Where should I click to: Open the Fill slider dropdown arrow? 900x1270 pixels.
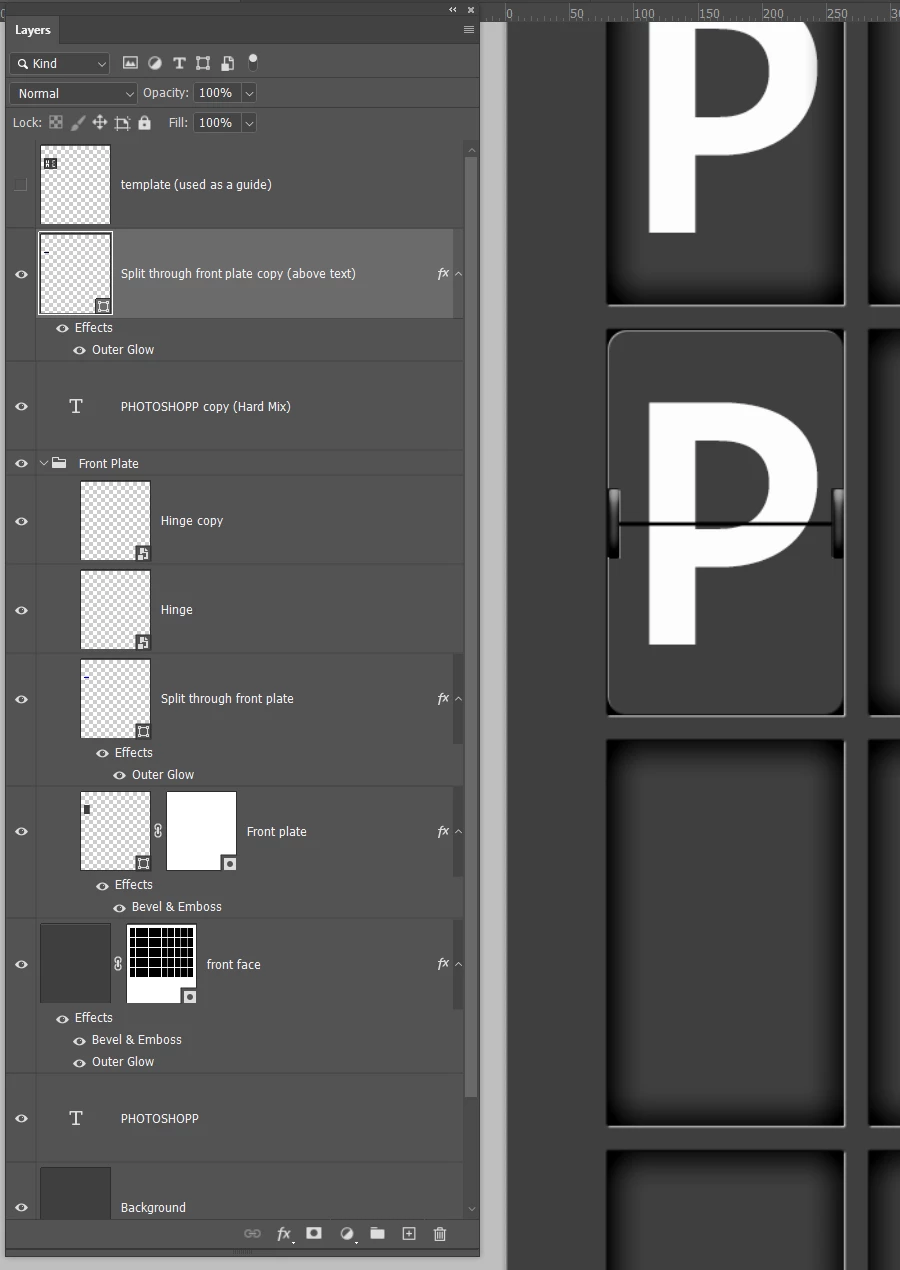(x=249, y=123)
